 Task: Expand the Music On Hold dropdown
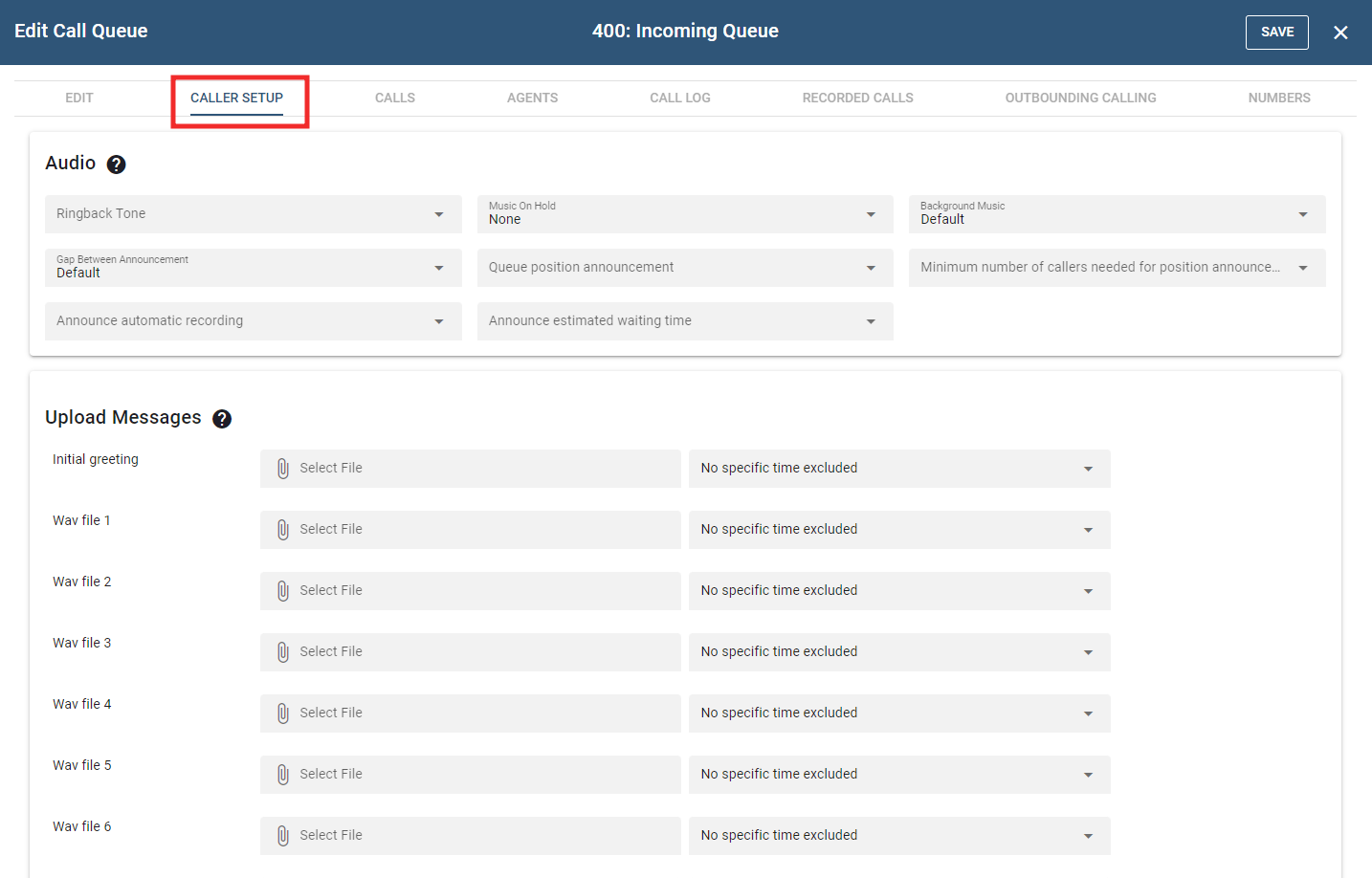pos(684,214)
